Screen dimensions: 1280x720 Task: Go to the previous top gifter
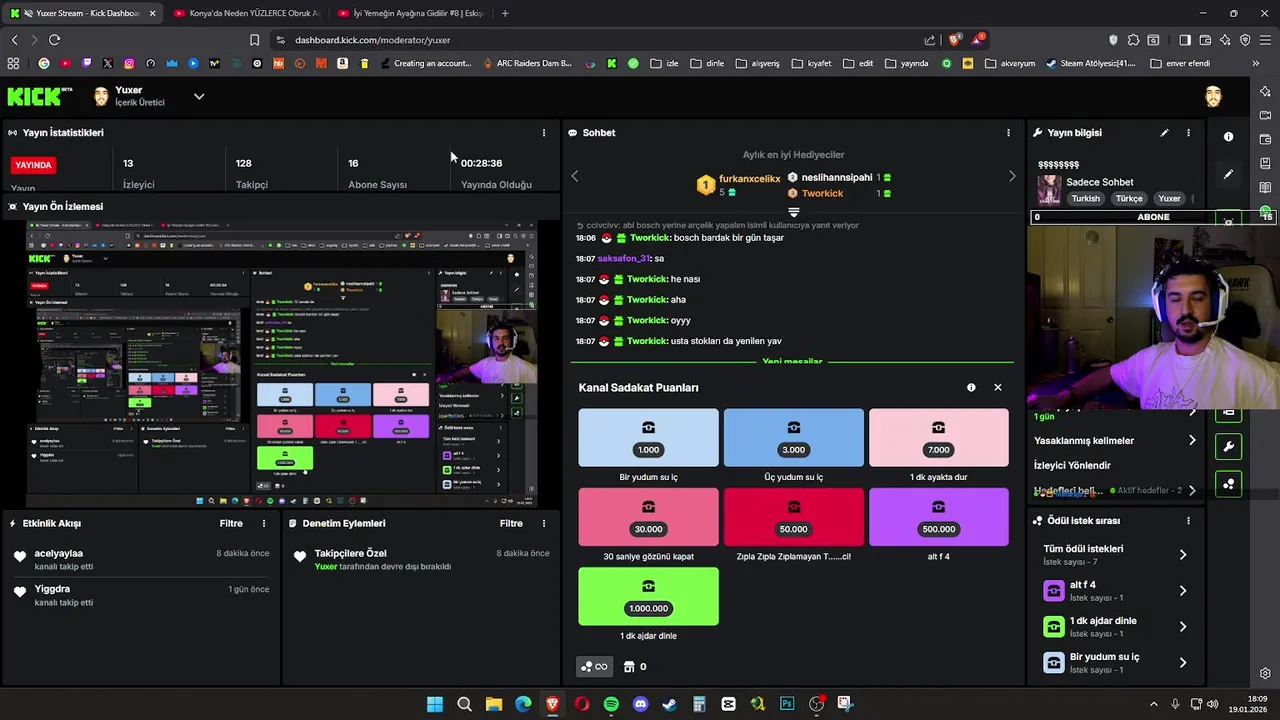[x=575, y=176]
